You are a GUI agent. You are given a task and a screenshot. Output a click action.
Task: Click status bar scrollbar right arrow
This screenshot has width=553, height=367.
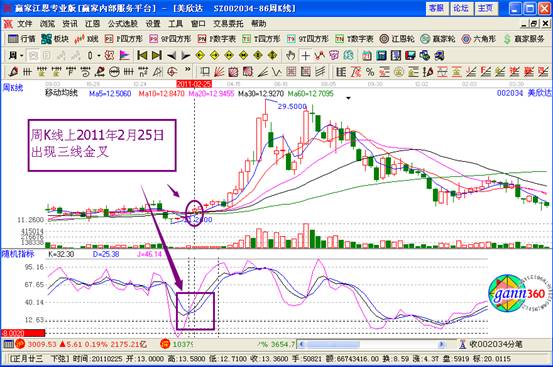(x=441, y=344)
